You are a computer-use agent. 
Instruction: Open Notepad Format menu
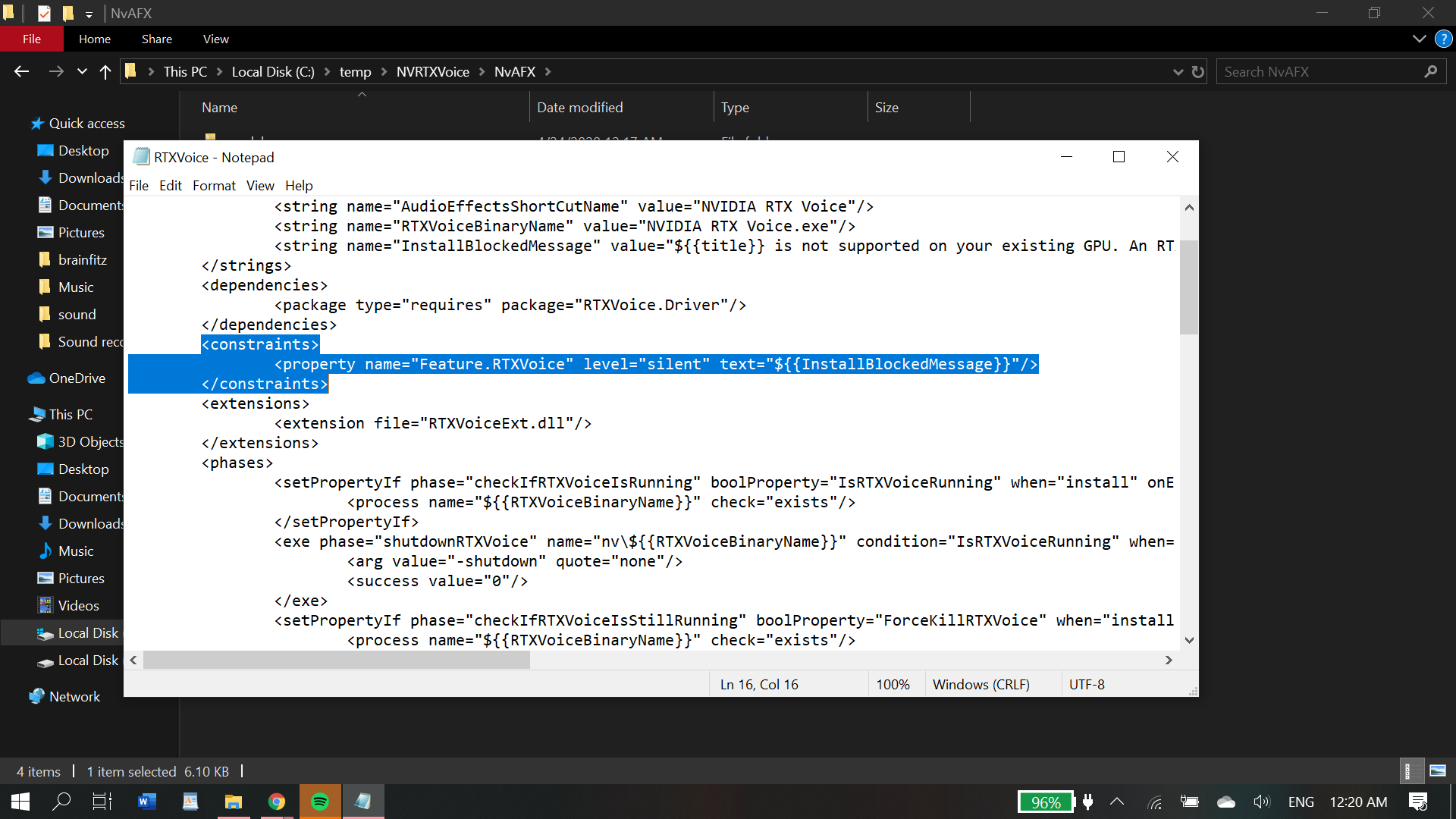pyautogui.click(x=214, y=186)
